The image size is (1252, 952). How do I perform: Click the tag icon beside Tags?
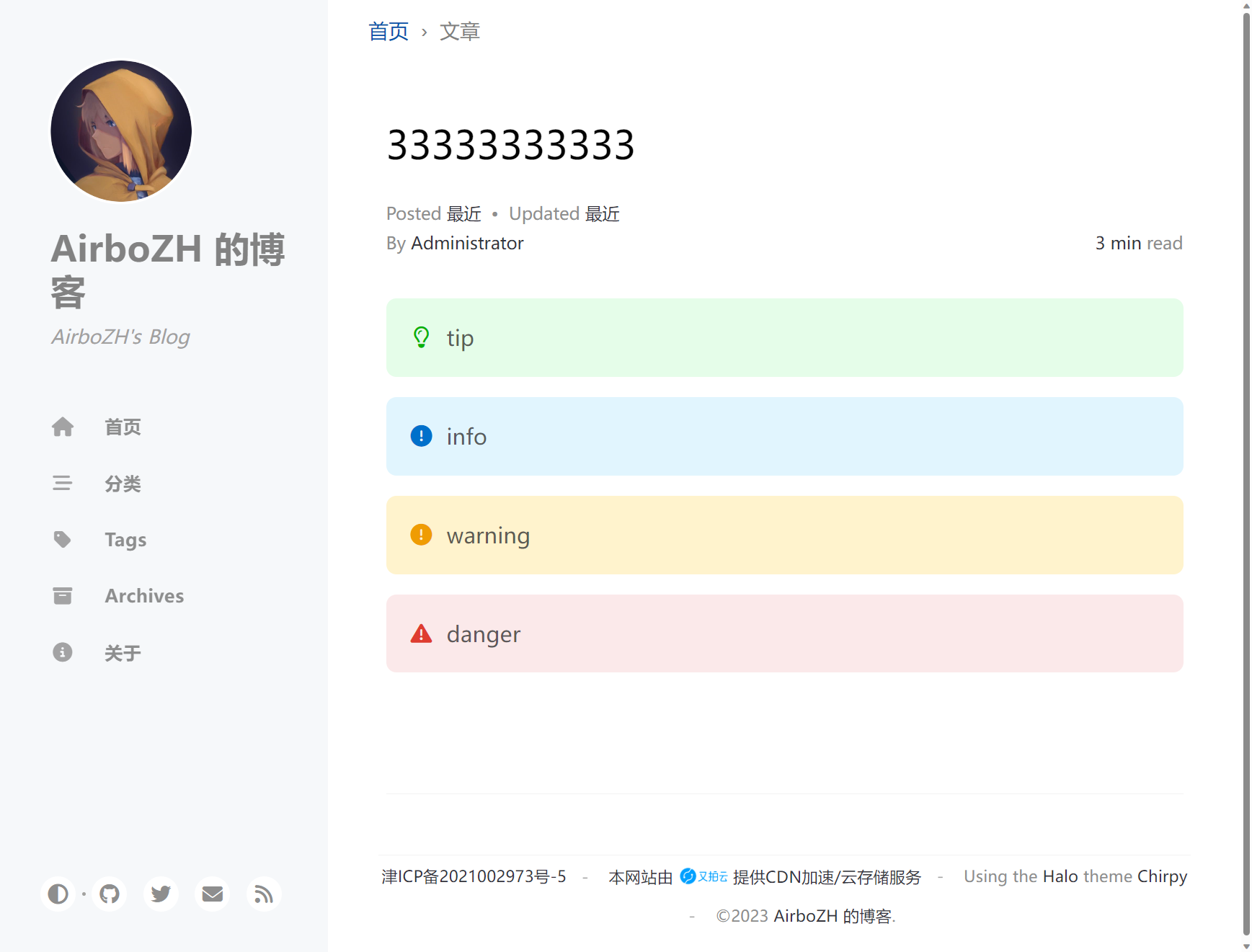click(63, 539)
